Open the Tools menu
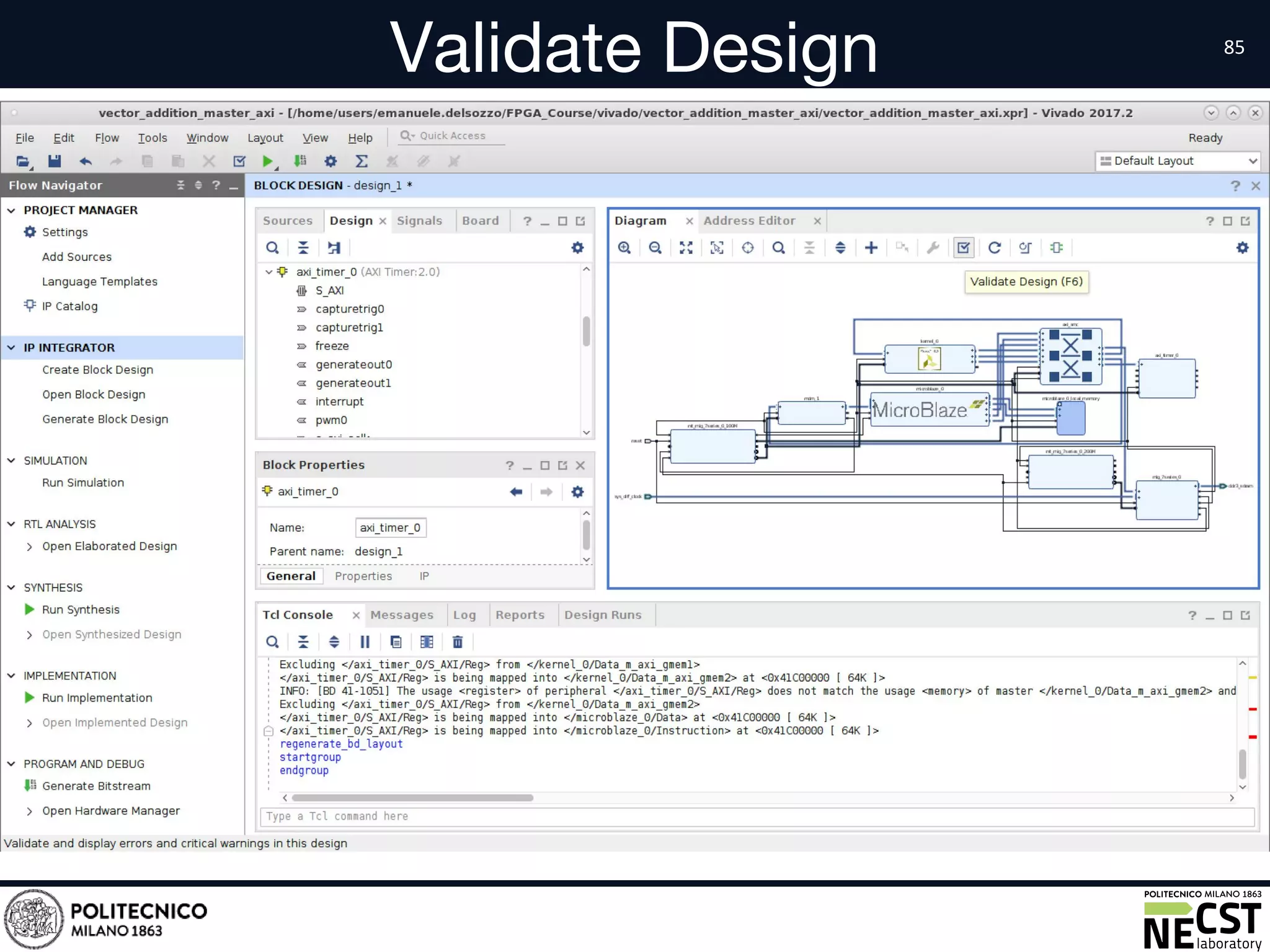This screenshot has width=1270, height=952. (153, 138)
